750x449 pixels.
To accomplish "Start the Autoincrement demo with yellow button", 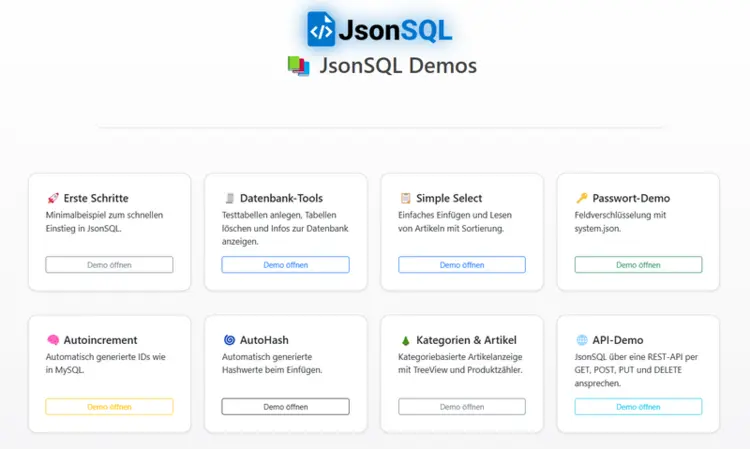I will (109, 407).
